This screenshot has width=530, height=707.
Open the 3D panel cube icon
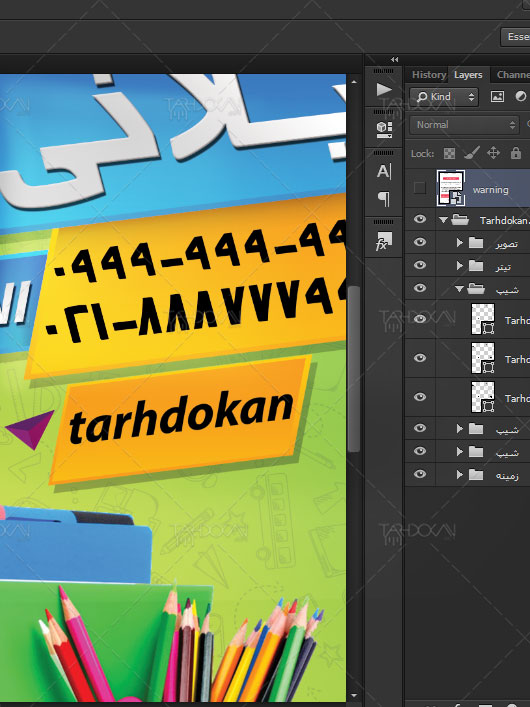384,129
